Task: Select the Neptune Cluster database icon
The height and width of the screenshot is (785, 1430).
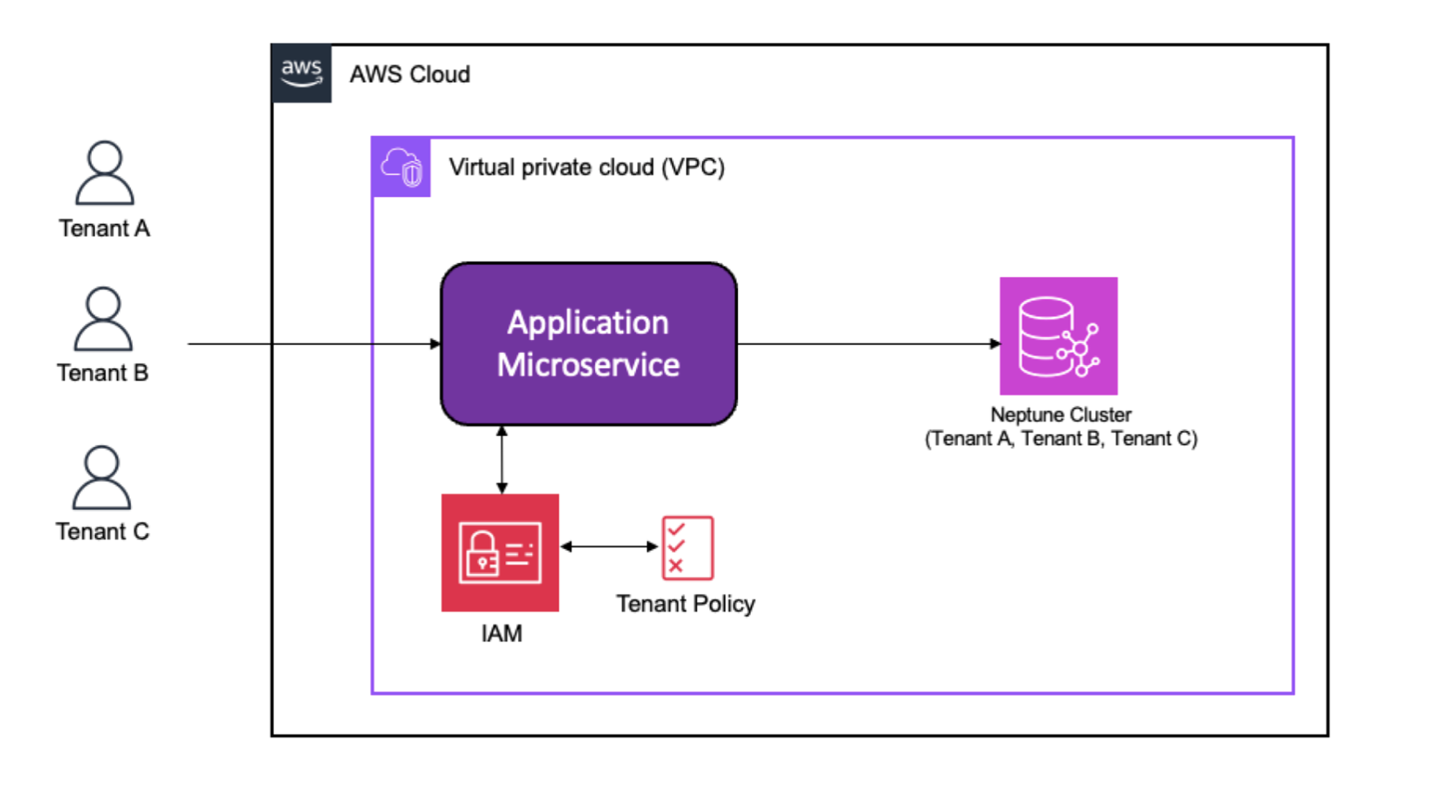Action: point(1059,336)
